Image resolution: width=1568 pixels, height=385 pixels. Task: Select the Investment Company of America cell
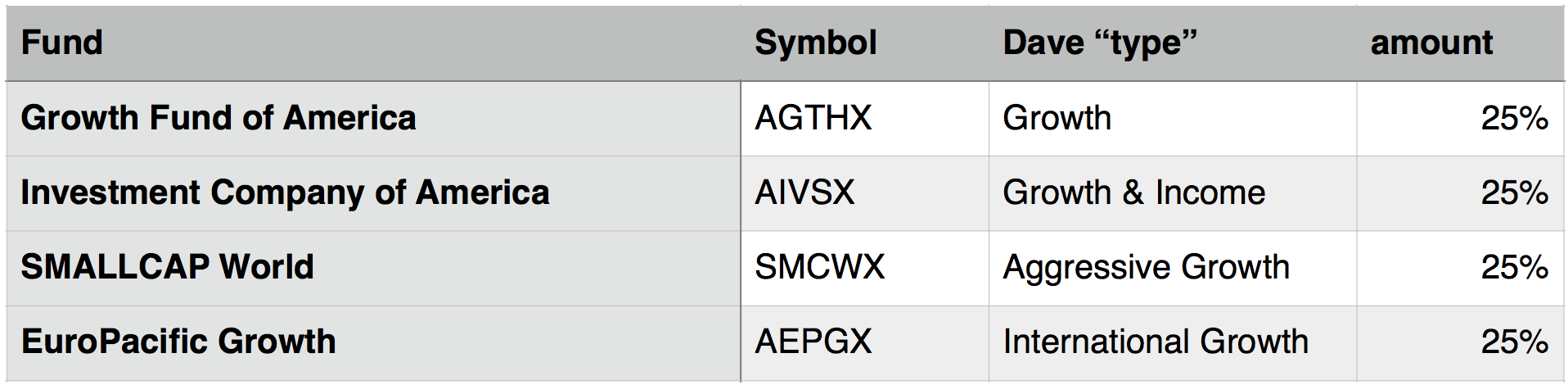click(373, 193)
